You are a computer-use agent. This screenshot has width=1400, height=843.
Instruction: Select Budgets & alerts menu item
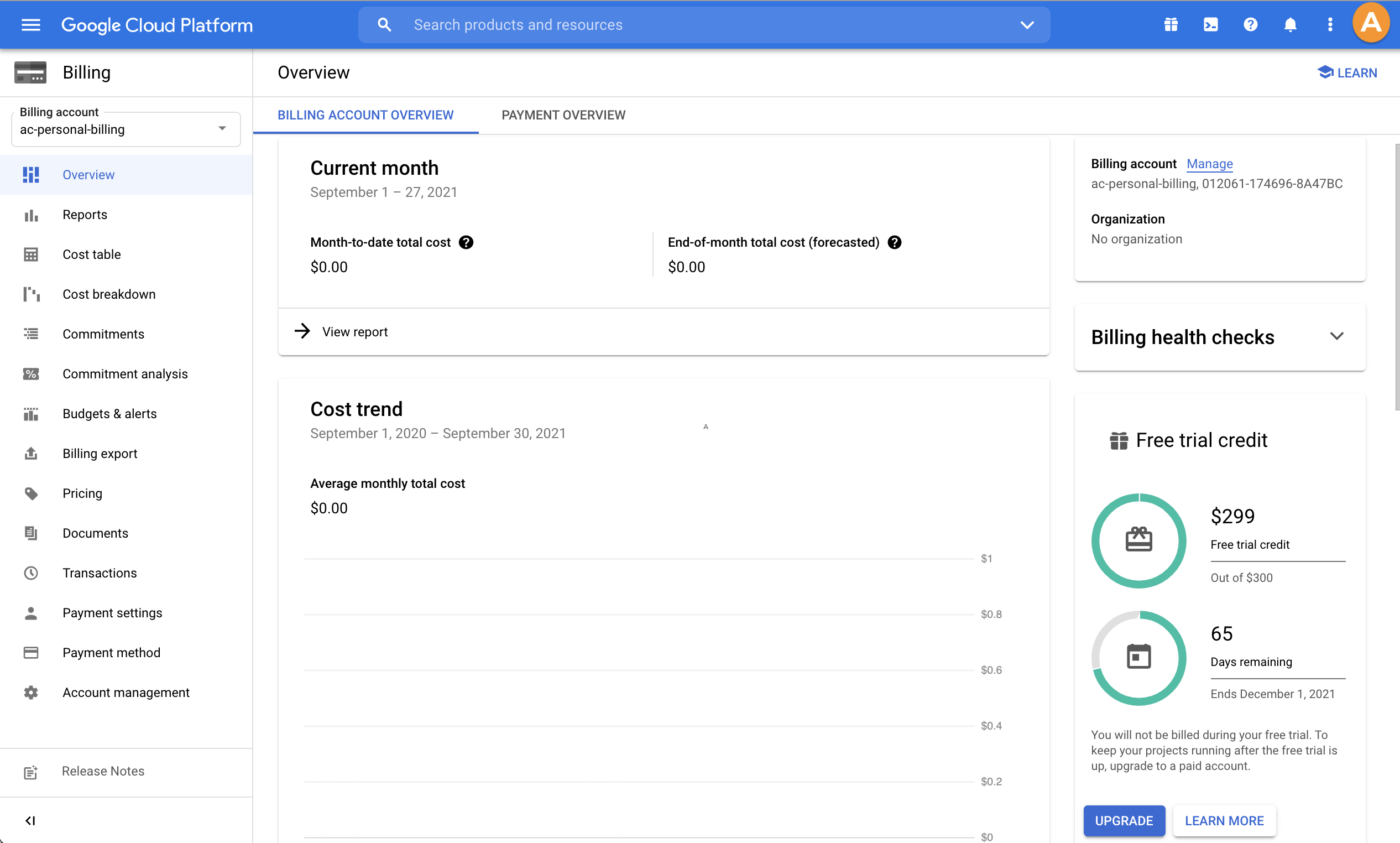point(126,414)
